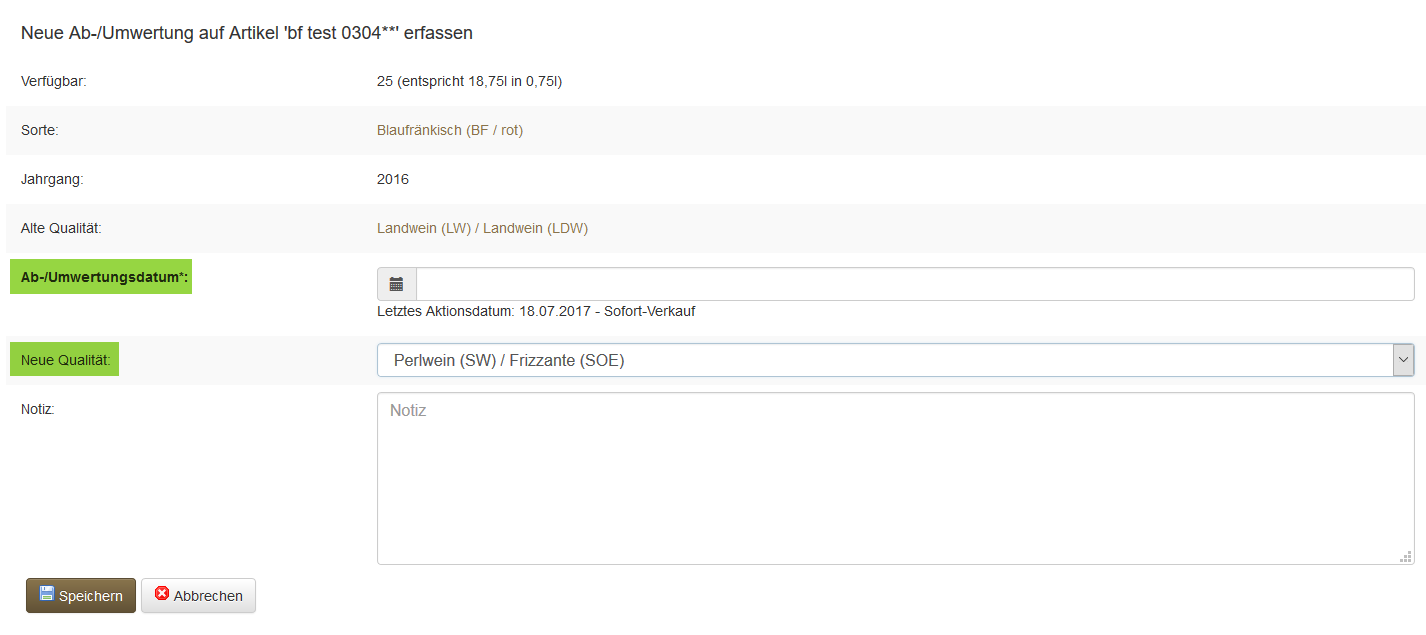This screenshot has width=1426, height=635.
Task: Open the Perlwein (SW) / Frizzante (SOE) select box
Action: pos(884,360)
